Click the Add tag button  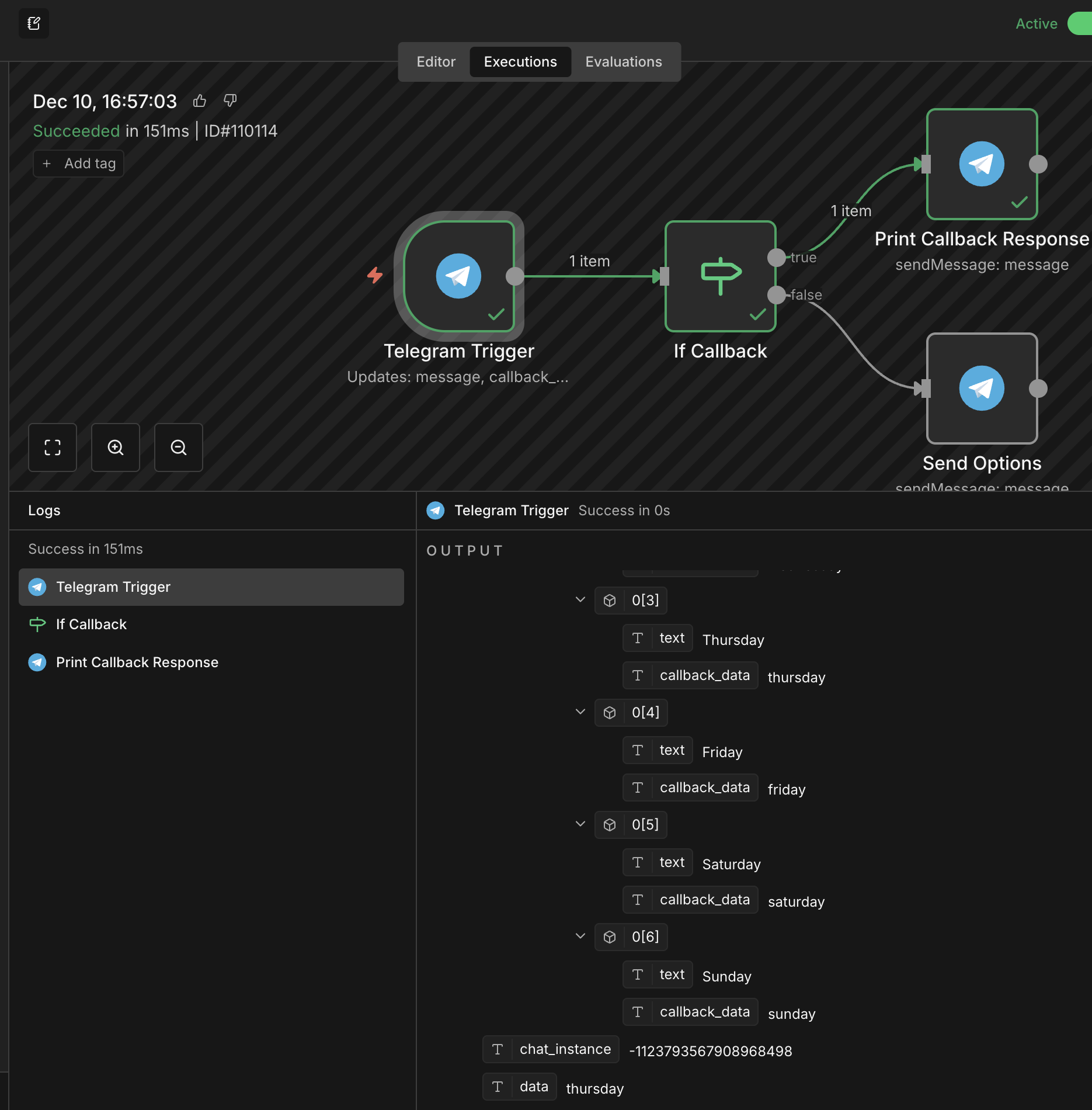(x=79, y=164)
